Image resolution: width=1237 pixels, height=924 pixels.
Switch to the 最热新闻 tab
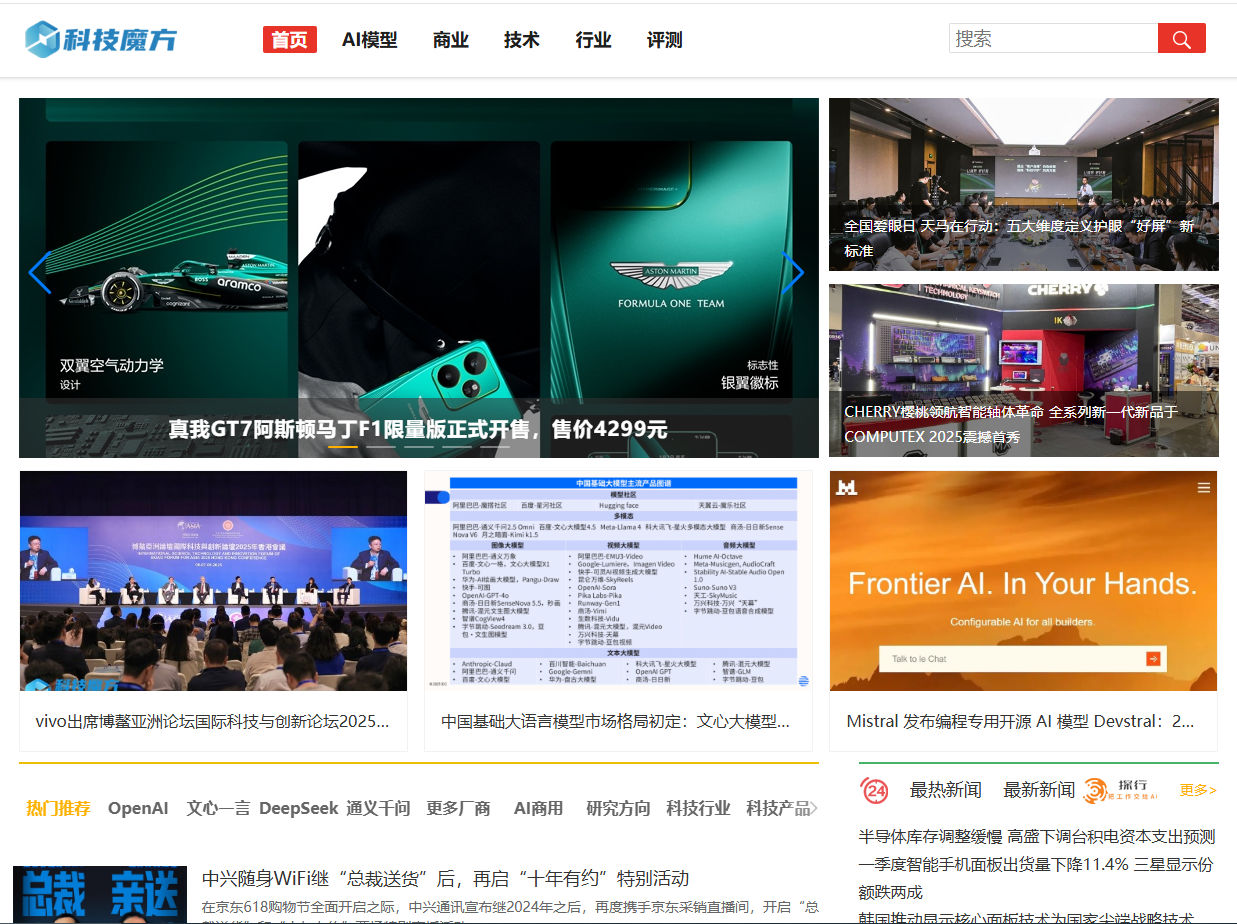[x=945, y=790]
